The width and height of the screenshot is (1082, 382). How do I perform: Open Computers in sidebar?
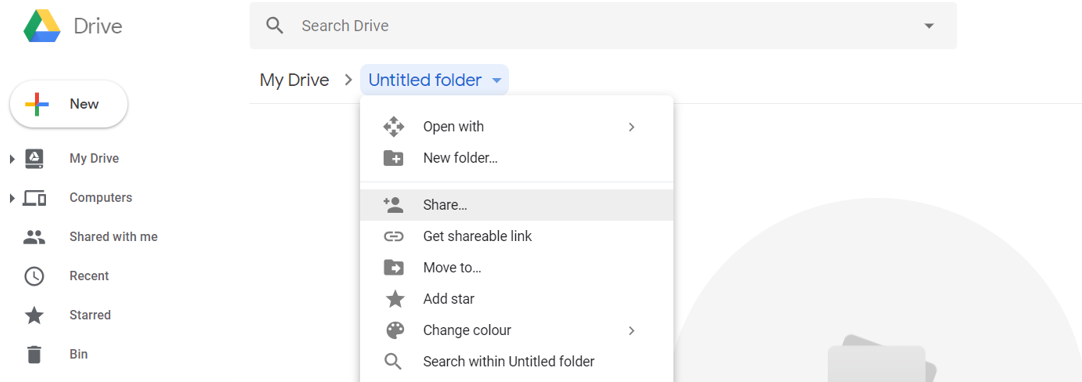click(101, 198)
